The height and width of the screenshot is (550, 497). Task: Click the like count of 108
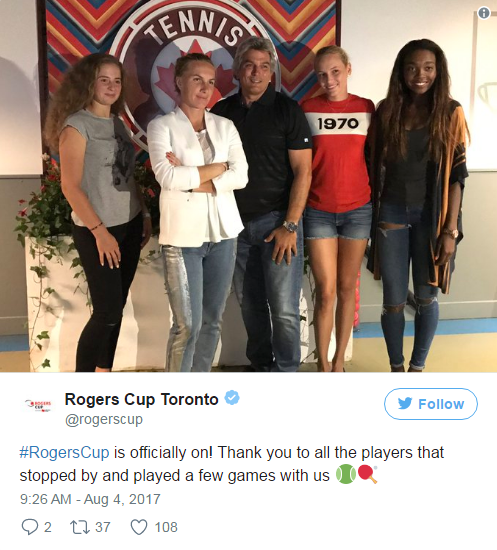166,527
